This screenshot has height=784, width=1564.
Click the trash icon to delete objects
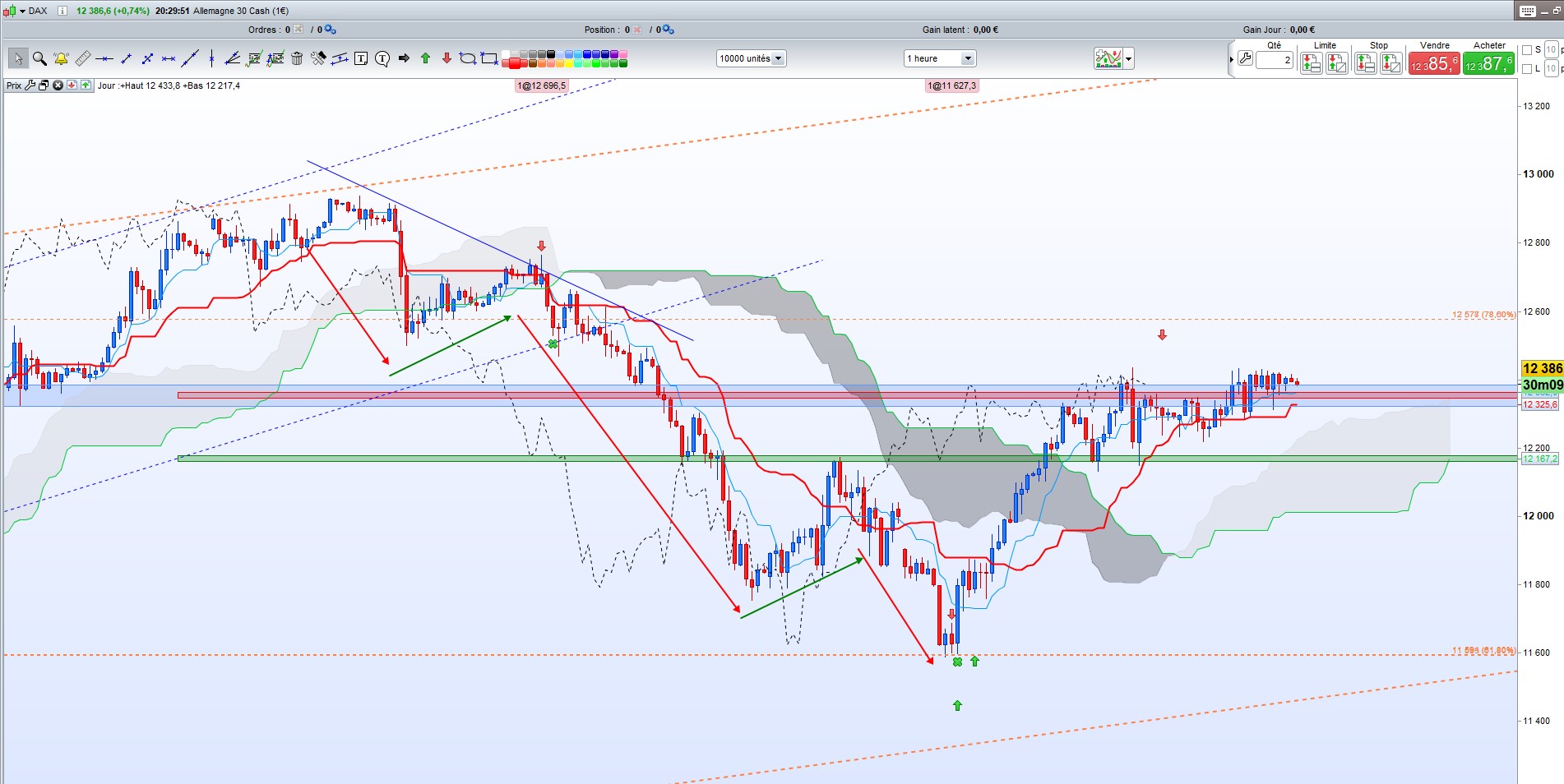[x=297, y=58]
